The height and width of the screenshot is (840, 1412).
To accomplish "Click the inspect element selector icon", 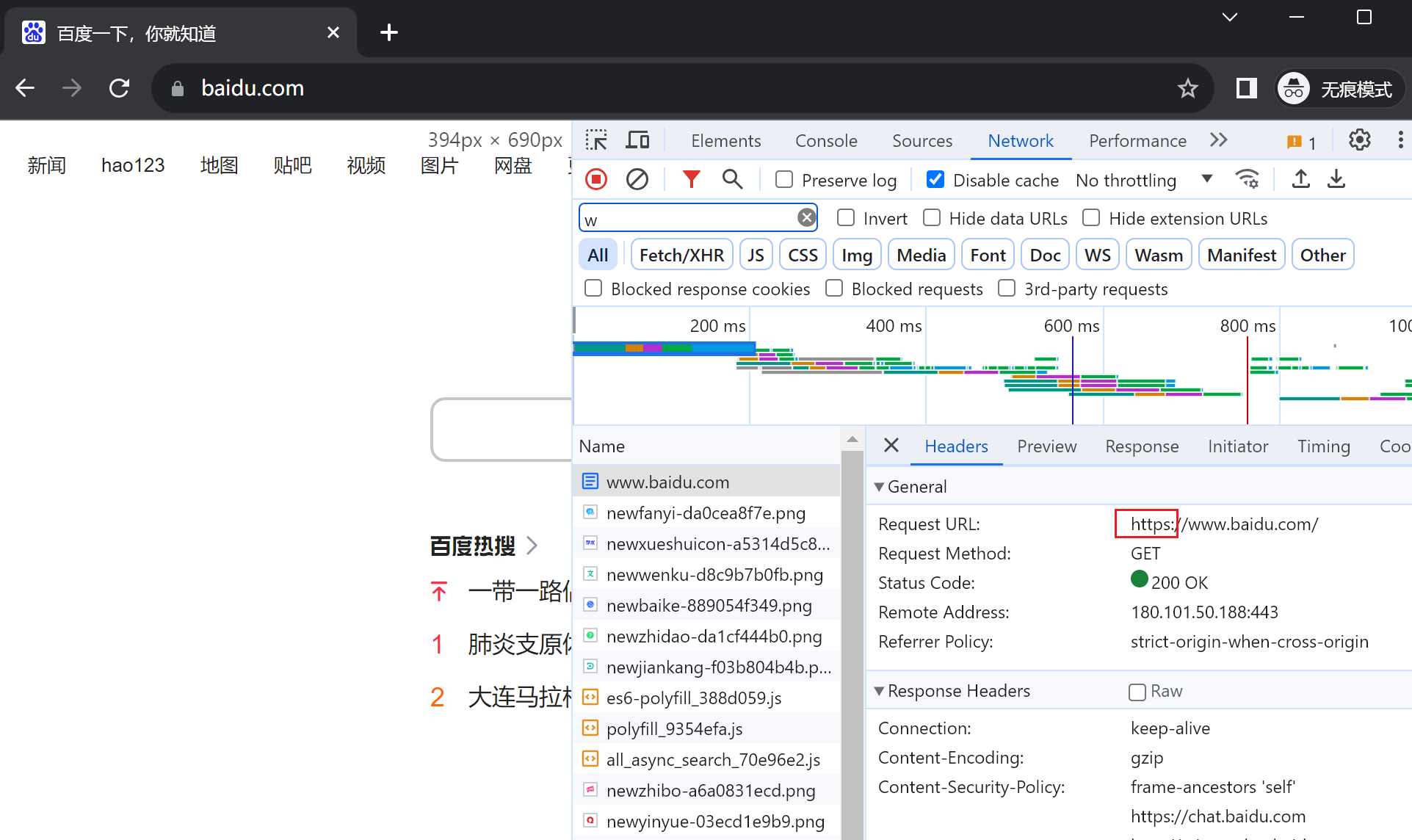I will [x=596, y=140].
